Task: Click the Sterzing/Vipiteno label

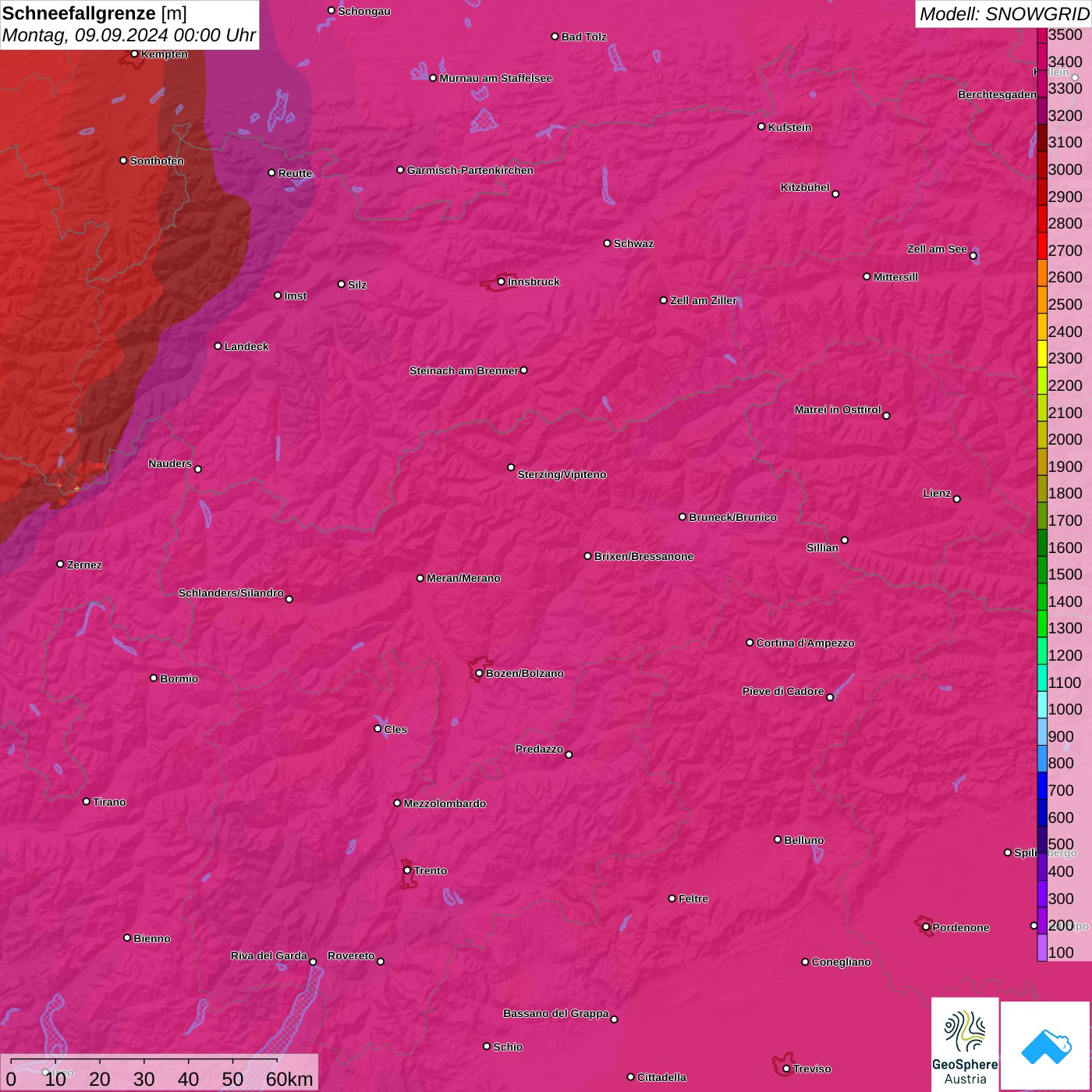Action: click(x=562, y=474)
